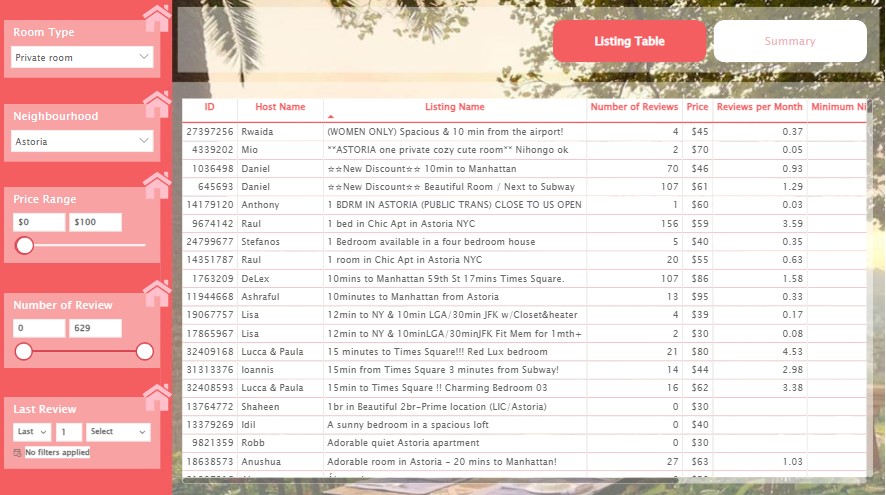Click the house icon above Room Type
Screen dimensions: 886x495
click(x=156, y=18)
